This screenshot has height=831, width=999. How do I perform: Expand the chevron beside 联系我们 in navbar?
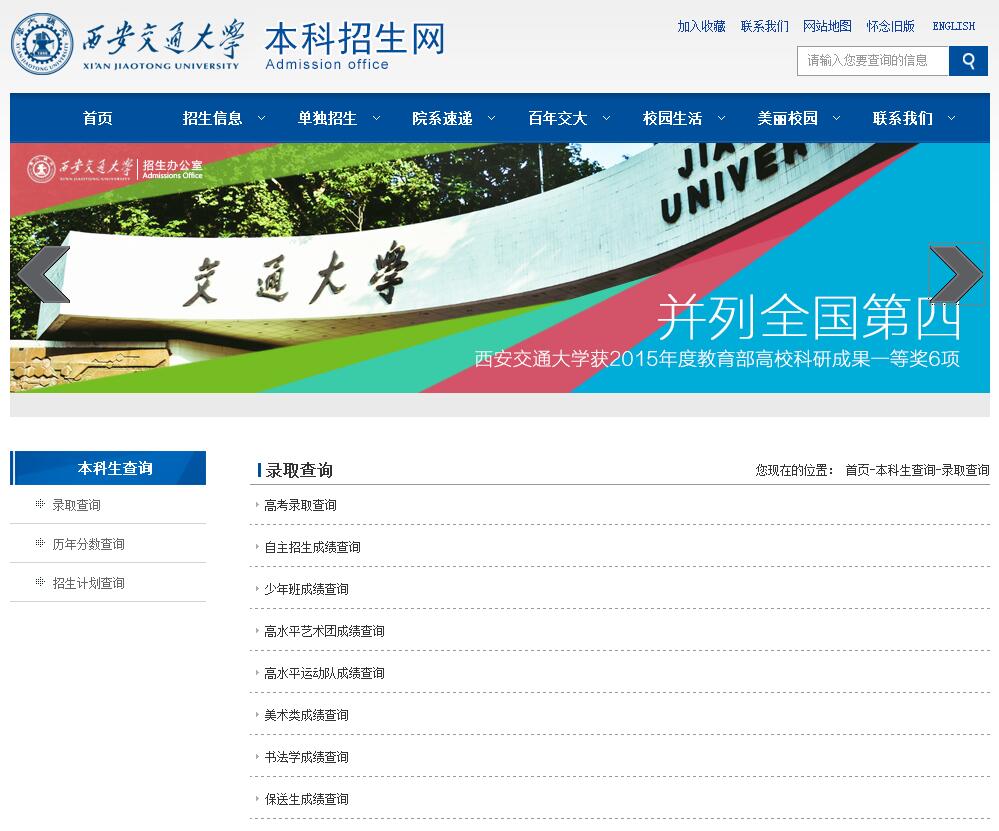[952, 118]
